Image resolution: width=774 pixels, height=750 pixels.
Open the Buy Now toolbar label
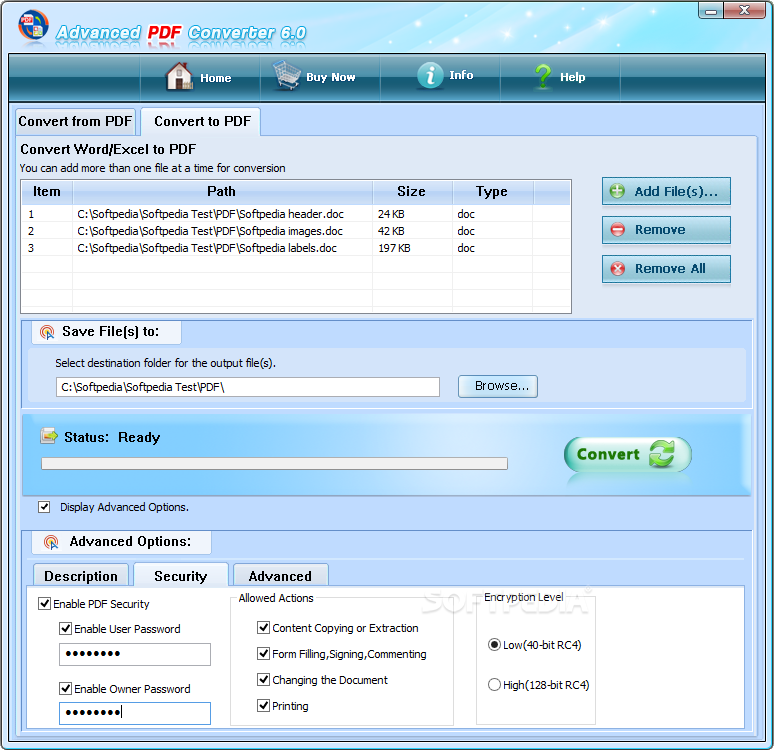tap(331, 77)
